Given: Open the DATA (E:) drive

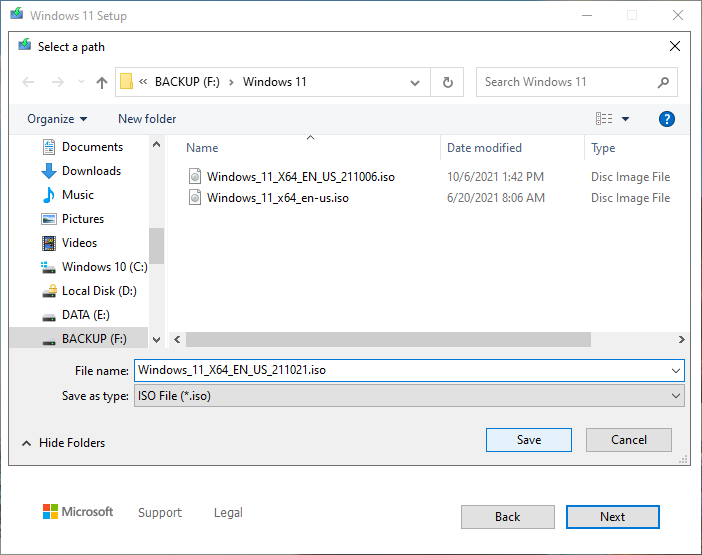Looking at the screenshot, I should coord(86,315).
